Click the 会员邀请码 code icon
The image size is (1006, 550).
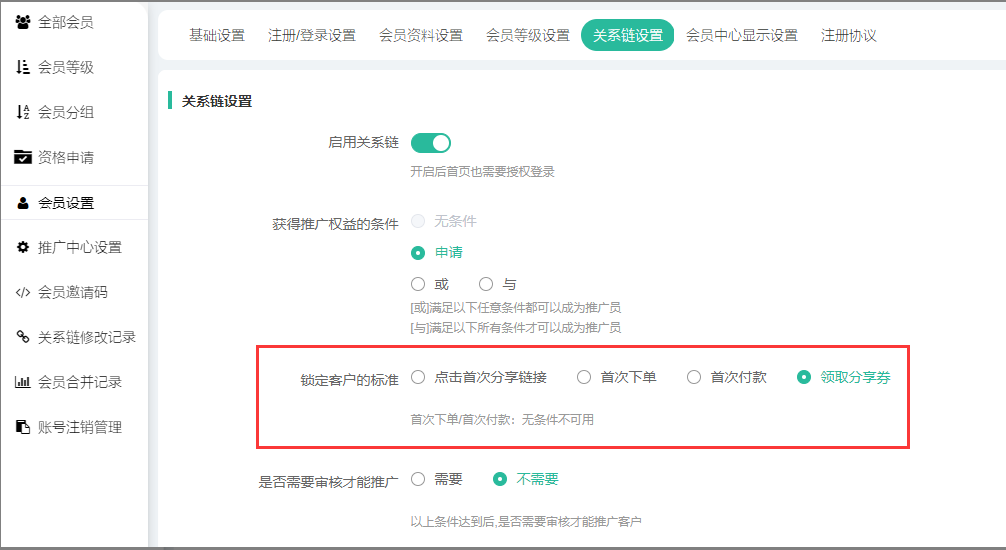[23, 292]
